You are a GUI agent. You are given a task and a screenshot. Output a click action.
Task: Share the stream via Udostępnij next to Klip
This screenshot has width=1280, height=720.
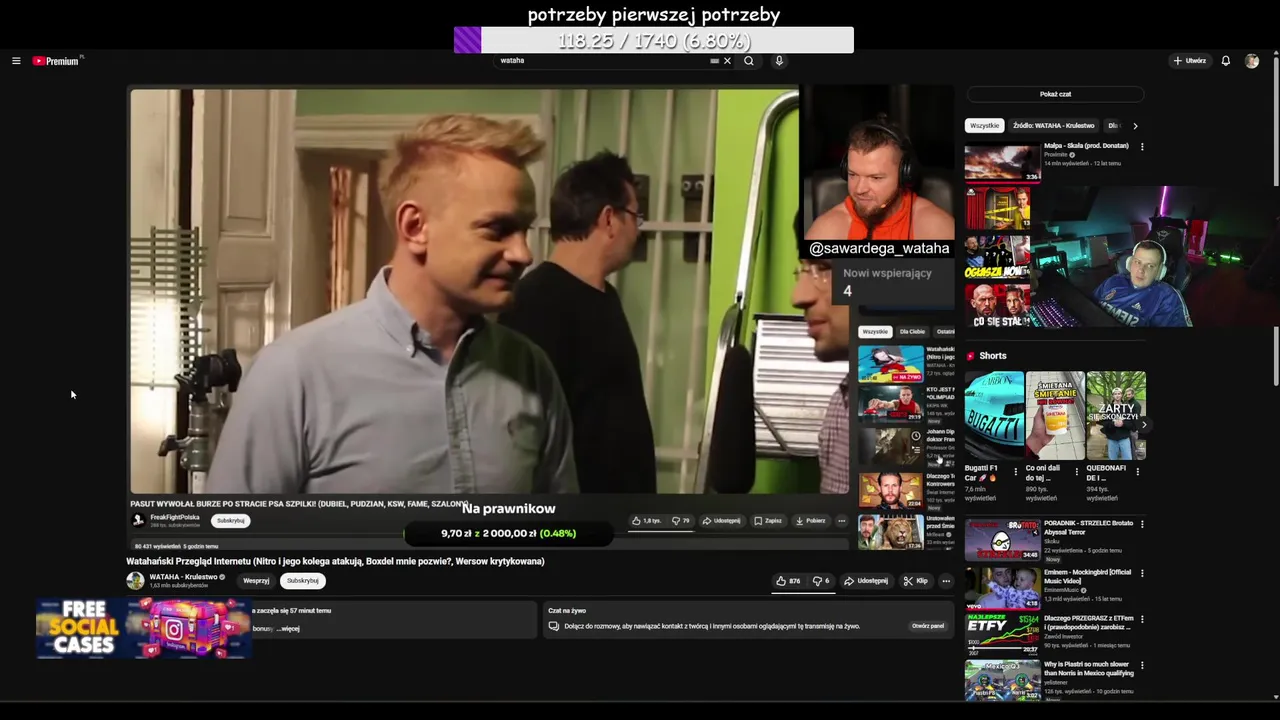[866, 581]
